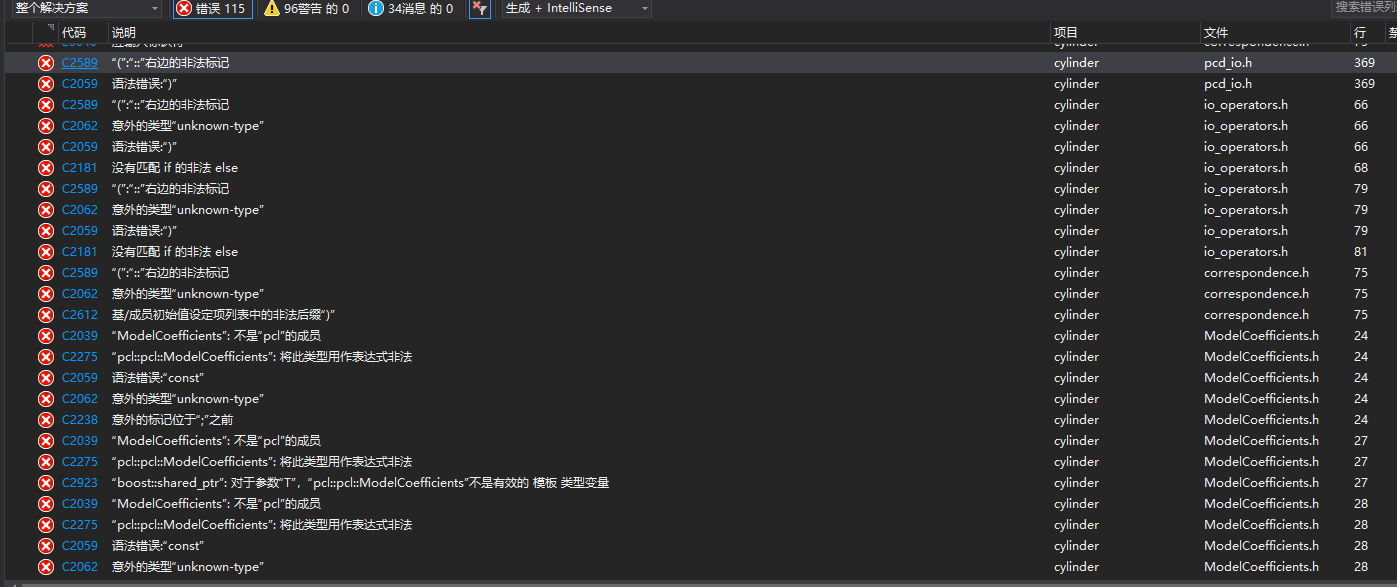Open the 整个解决方案 scope dropdown
The width and height of the screenshot is (1397, 587).
(86, 9)
